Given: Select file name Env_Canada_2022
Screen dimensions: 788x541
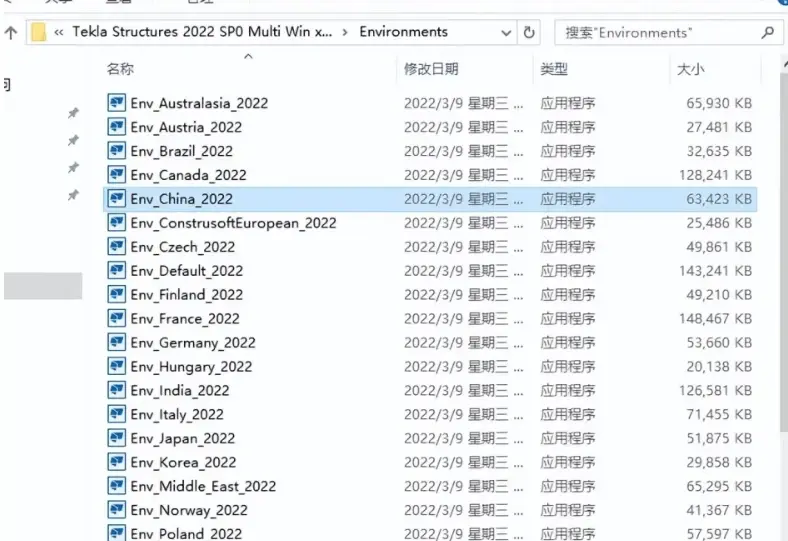Looking at the screenshot, I should [x=188, y=175].
